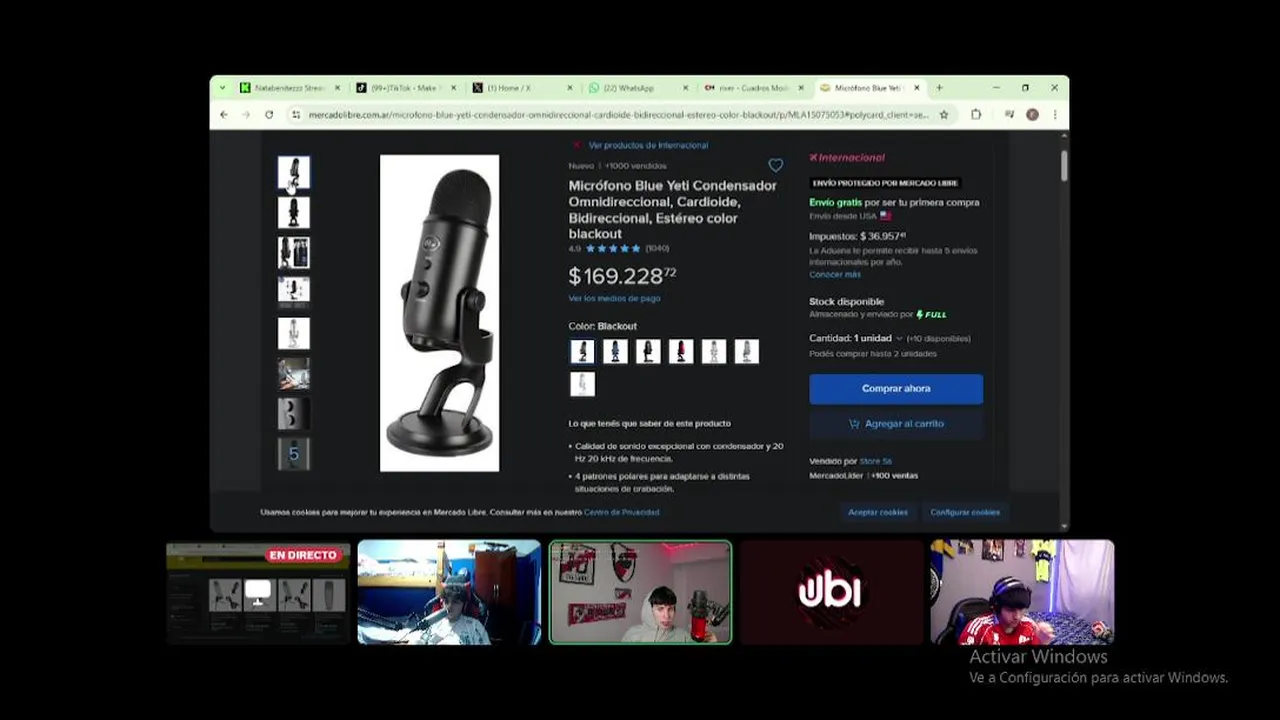Add the microphone to favorites with the heart icon
This screenshot has height=720, width=1280.
(775, 165)
